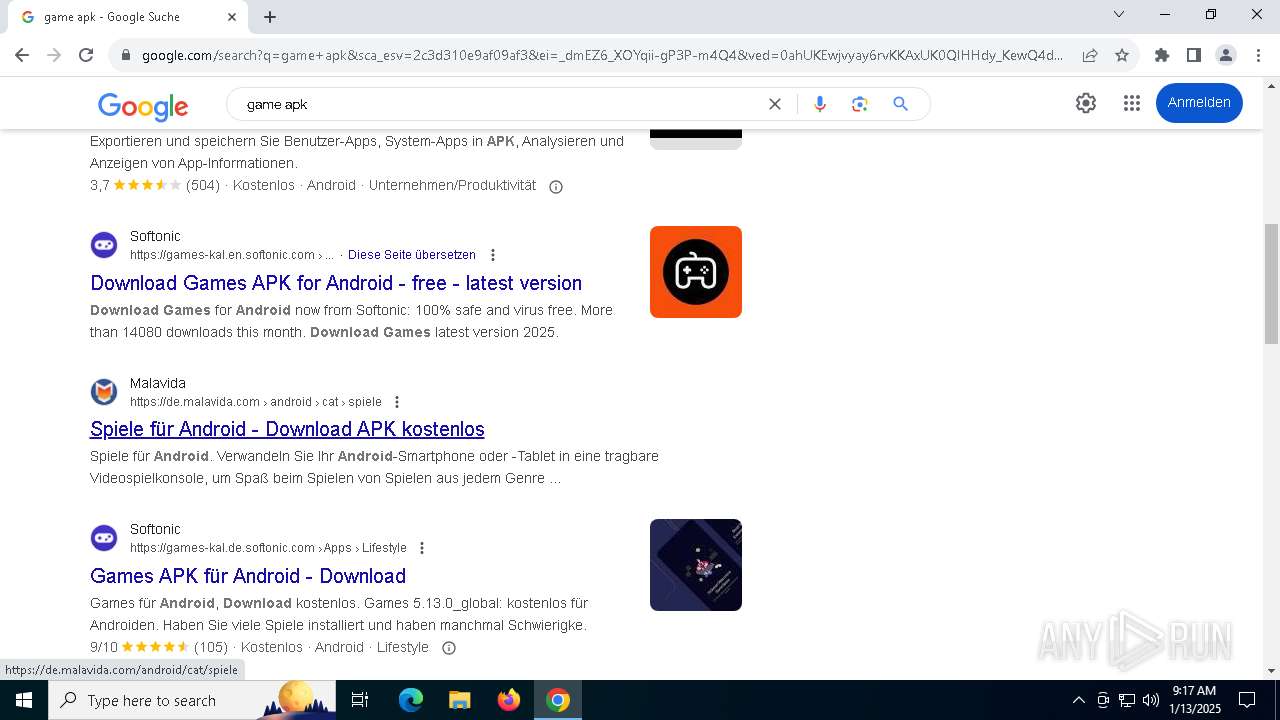Click the tab search chevron
Viewport: 1280px width, 720px height.
pos(1119,14)
